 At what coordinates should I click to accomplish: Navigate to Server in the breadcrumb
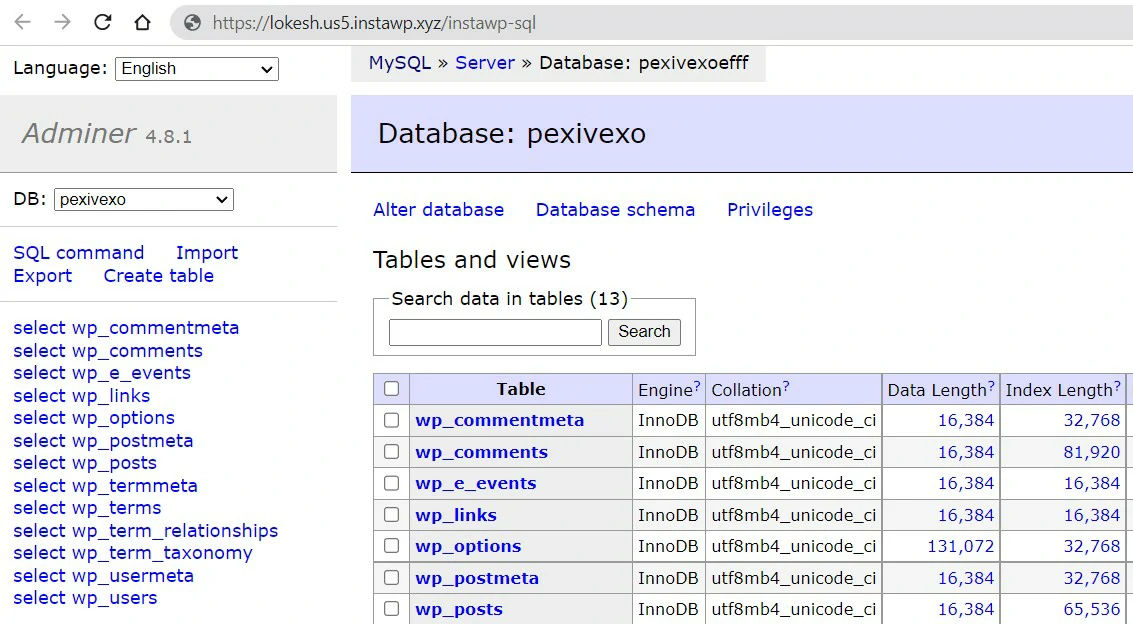pyautogui.click(x=485, y=63)
